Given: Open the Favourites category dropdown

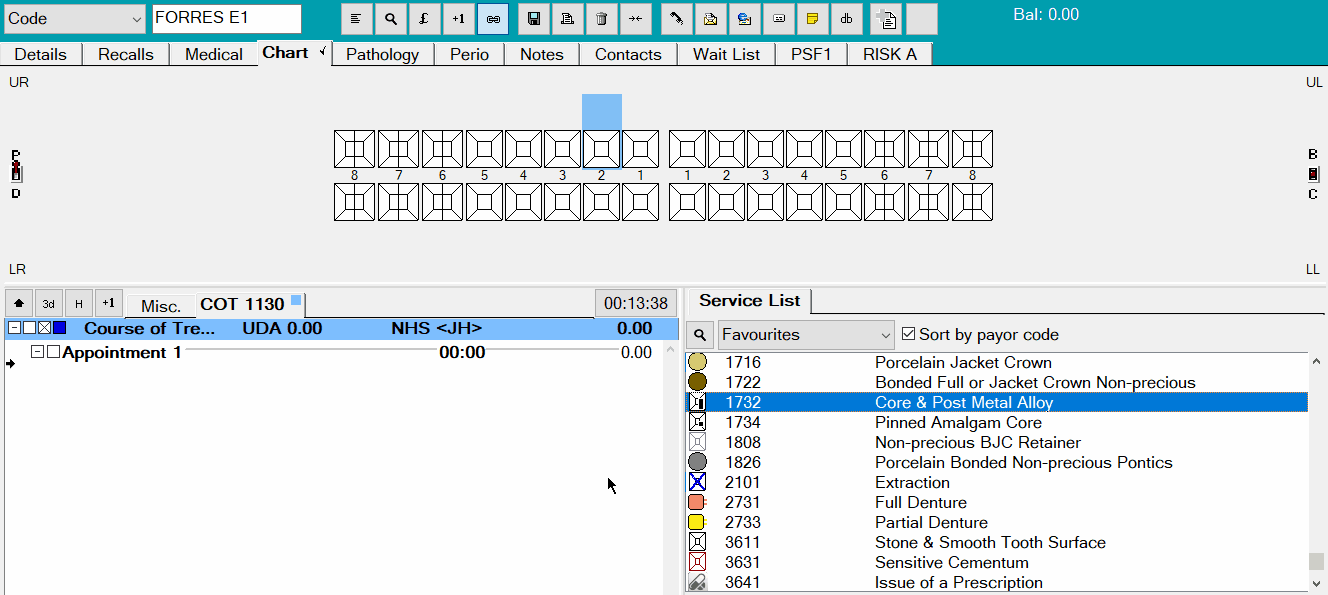Looking at the screenshot, I should pos(885,335).
